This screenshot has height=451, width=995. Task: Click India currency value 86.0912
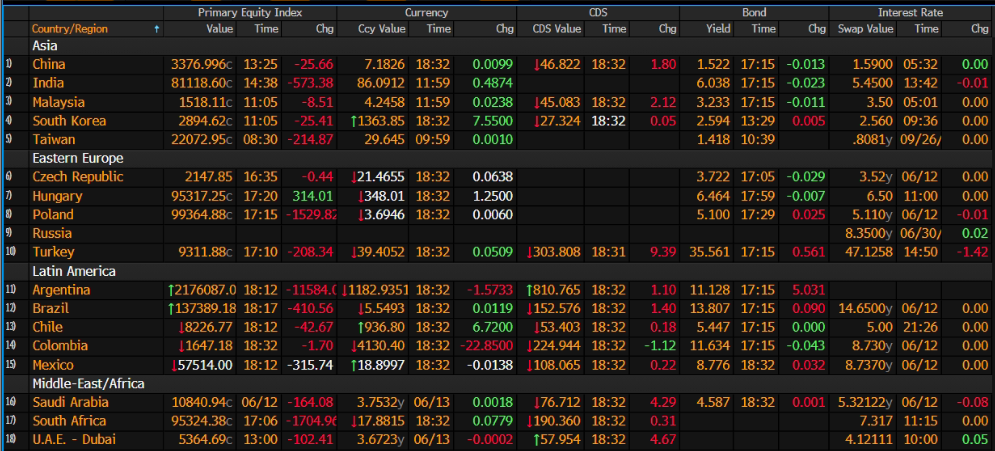pyautogui.click(x=381, y=83)
